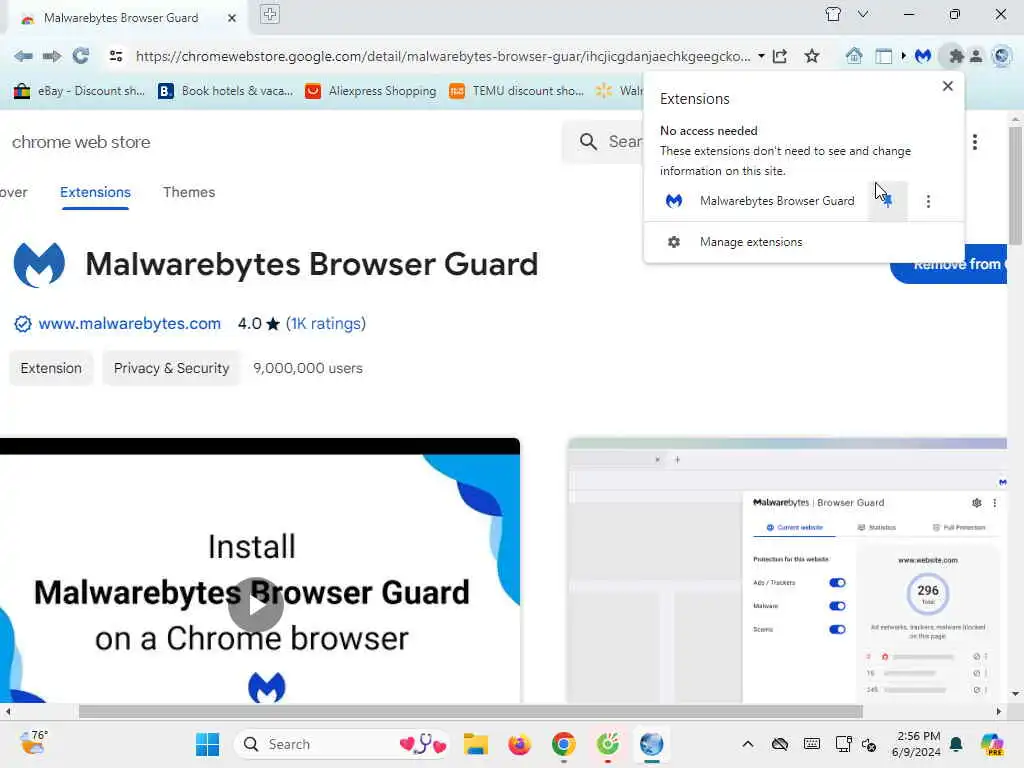Click the vertical scrollbar down arrow

point(1015,694)
